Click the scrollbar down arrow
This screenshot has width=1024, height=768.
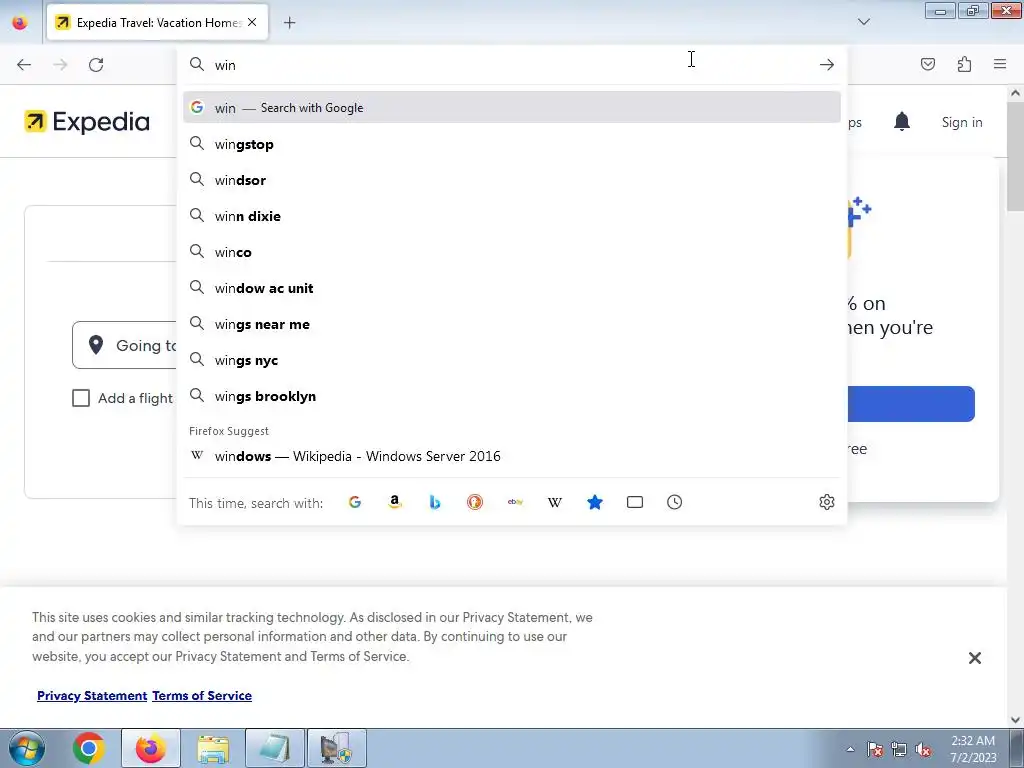[x=1015, y=720]
